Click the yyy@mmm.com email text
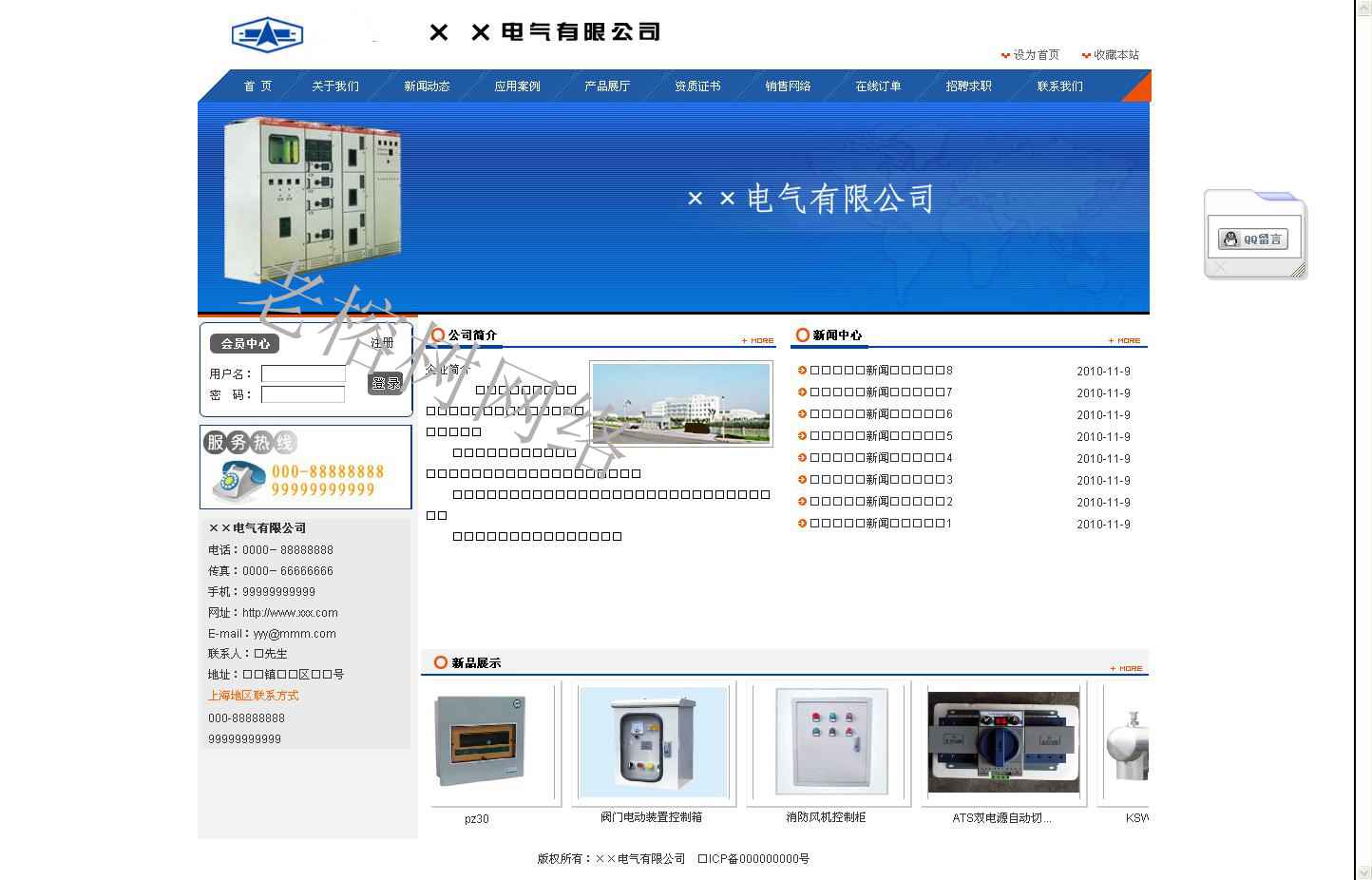The height and width of the screenshot is (880, 1372). coord(295,634)
